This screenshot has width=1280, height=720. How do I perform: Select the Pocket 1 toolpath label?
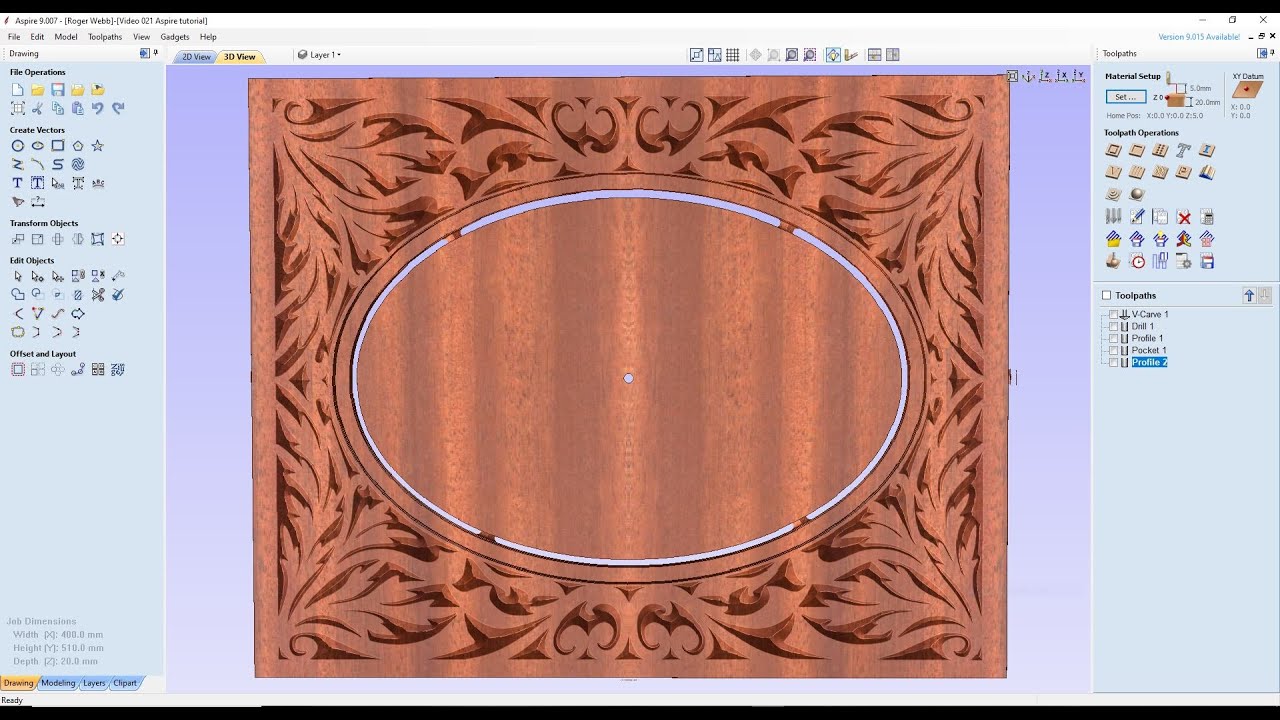tap(1149, 350)
